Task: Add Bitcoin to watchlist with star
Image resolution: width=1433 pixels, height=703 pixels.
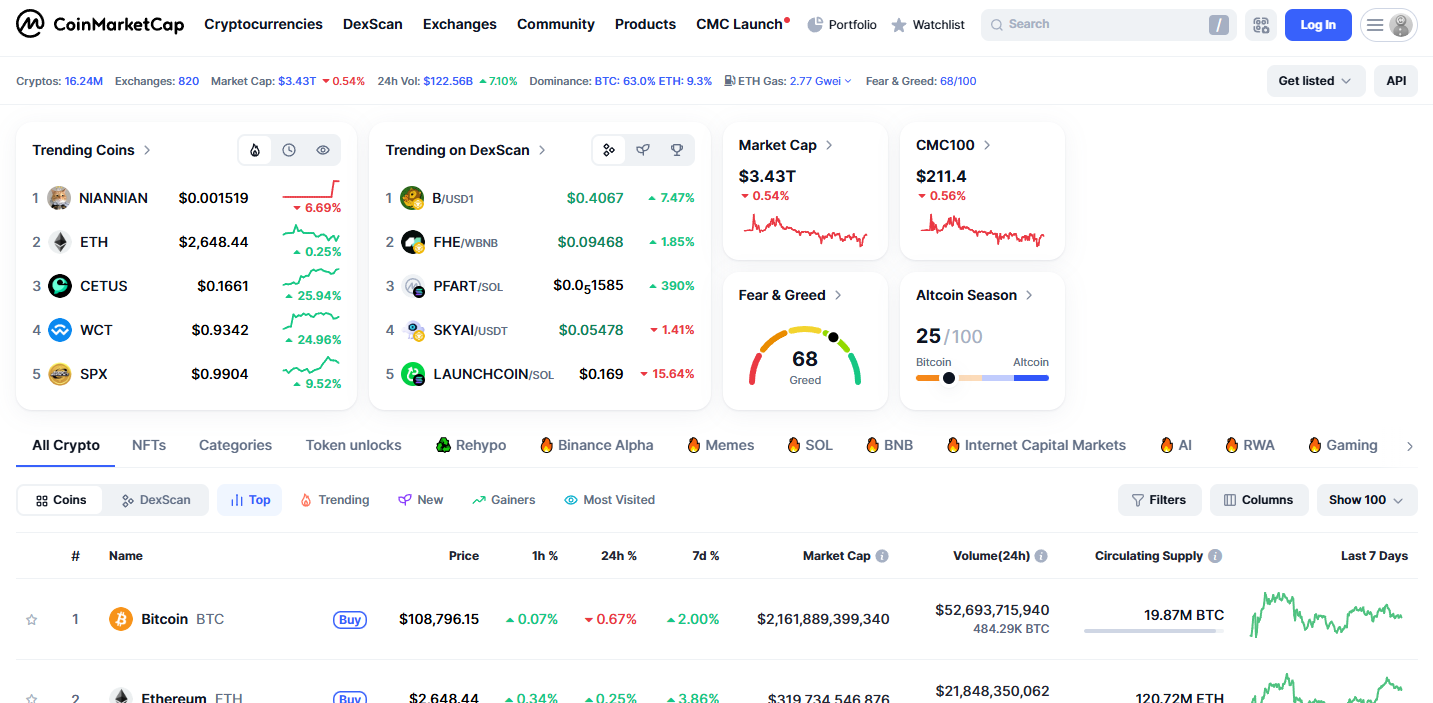Action: (x=32, y=620)
